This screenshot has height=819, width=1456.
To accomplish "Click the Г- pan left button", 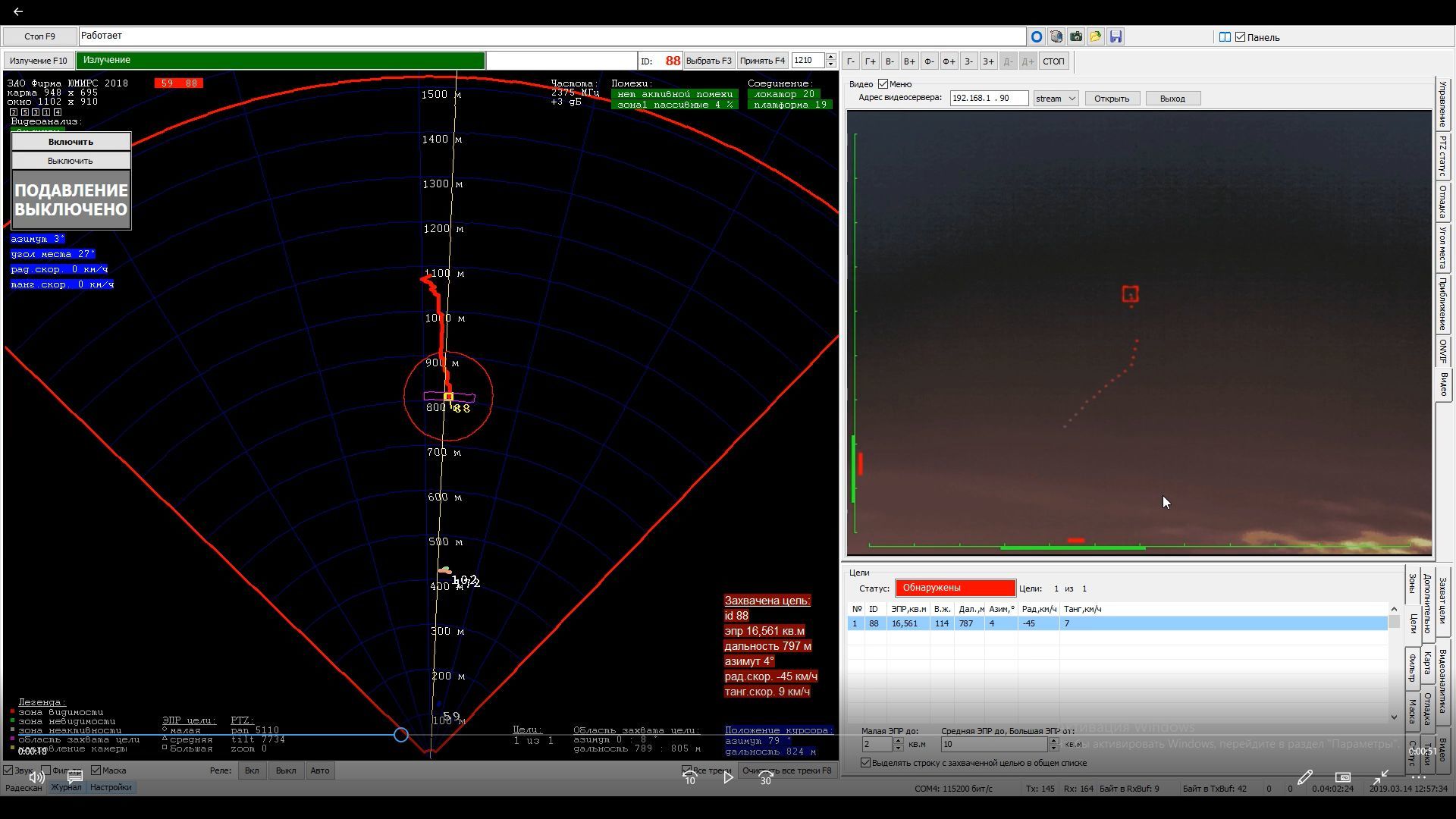I will click(x=851, y=61).
